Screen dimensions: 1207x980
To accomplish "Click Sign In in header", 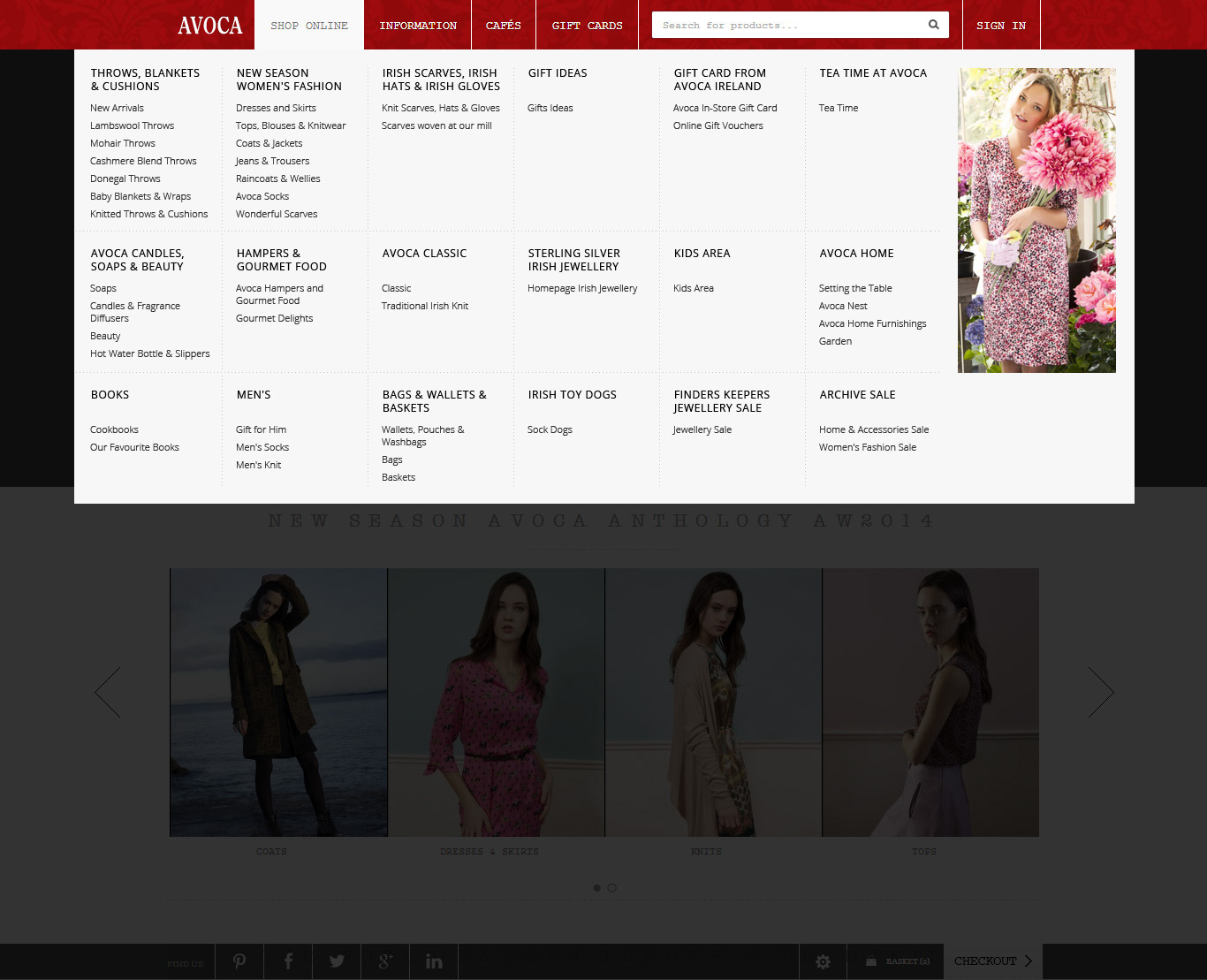I will tap(1001, 25).
